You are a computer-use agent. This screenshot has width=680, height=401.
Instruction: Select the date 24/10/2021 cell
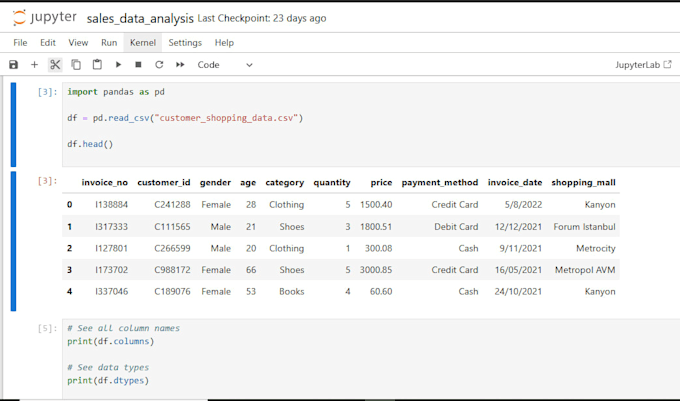click(x=518, y=291)
